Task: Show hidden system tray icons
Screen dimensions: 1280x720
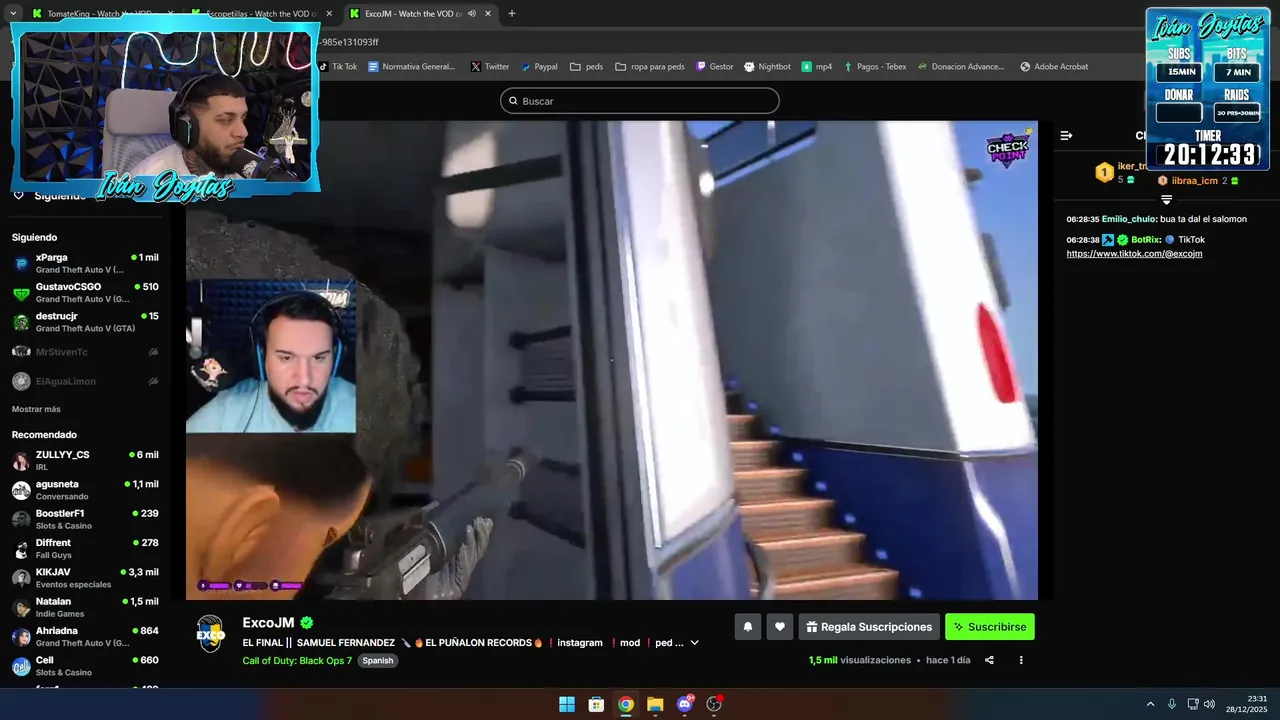Action: coord(1150,704)
